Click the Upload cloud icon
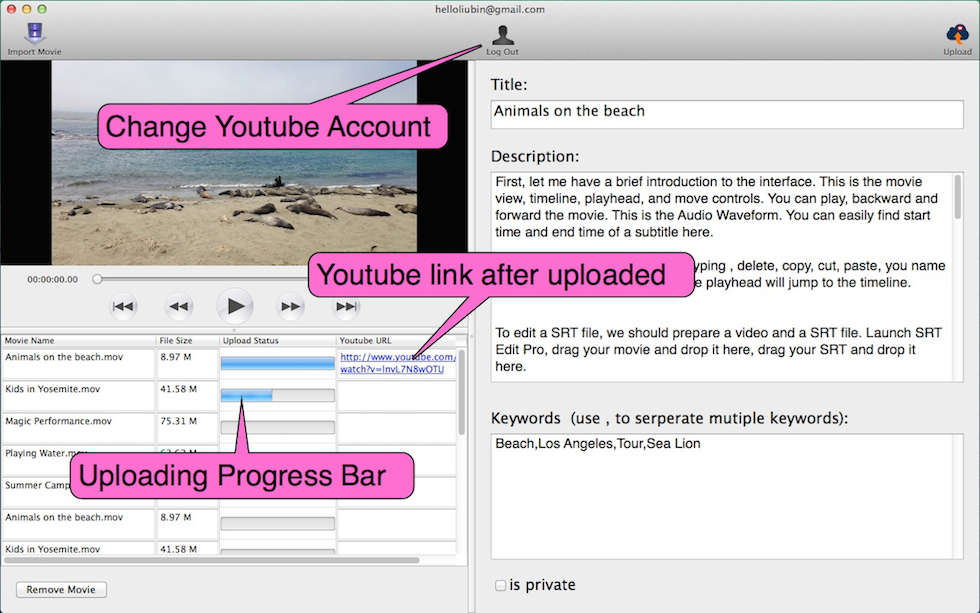Screen dimensions: 980x613 957,35
